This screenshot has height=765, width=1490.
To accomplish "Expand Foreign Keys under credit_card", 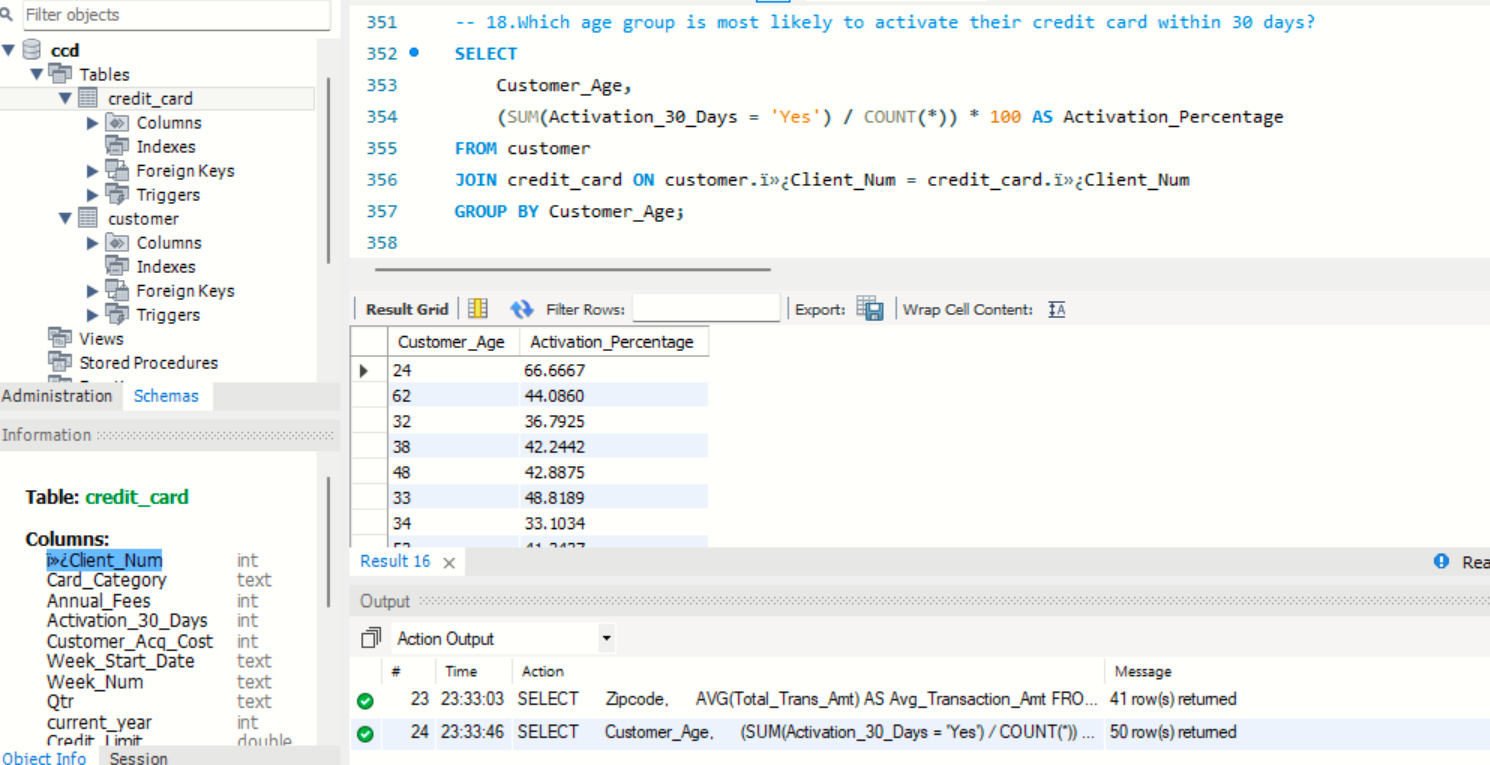I will [x=93, y=171].
